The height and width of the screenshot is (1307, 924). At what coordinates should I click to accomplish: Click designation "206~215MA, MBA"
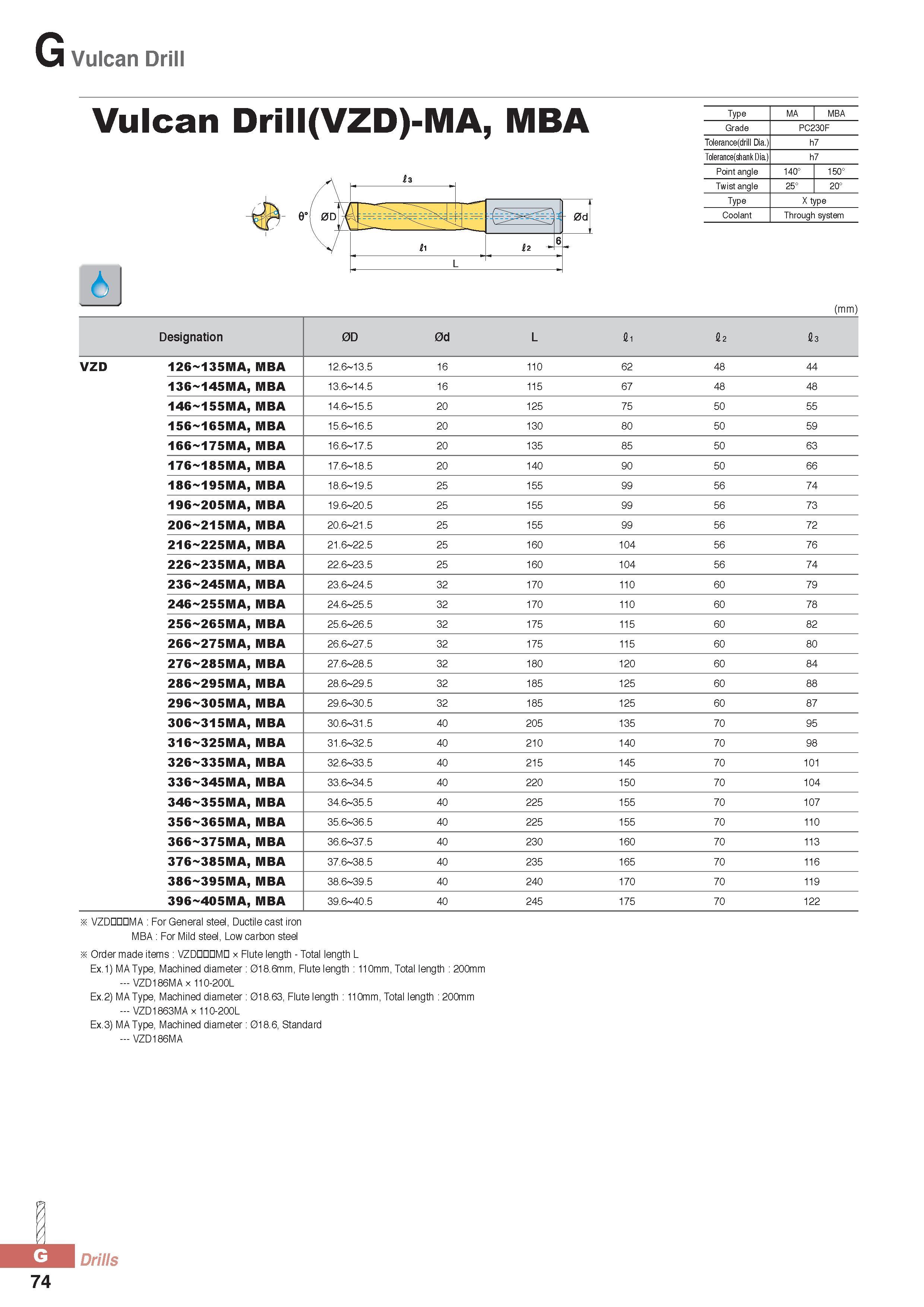pyautogui.click(x=227, y=525)
